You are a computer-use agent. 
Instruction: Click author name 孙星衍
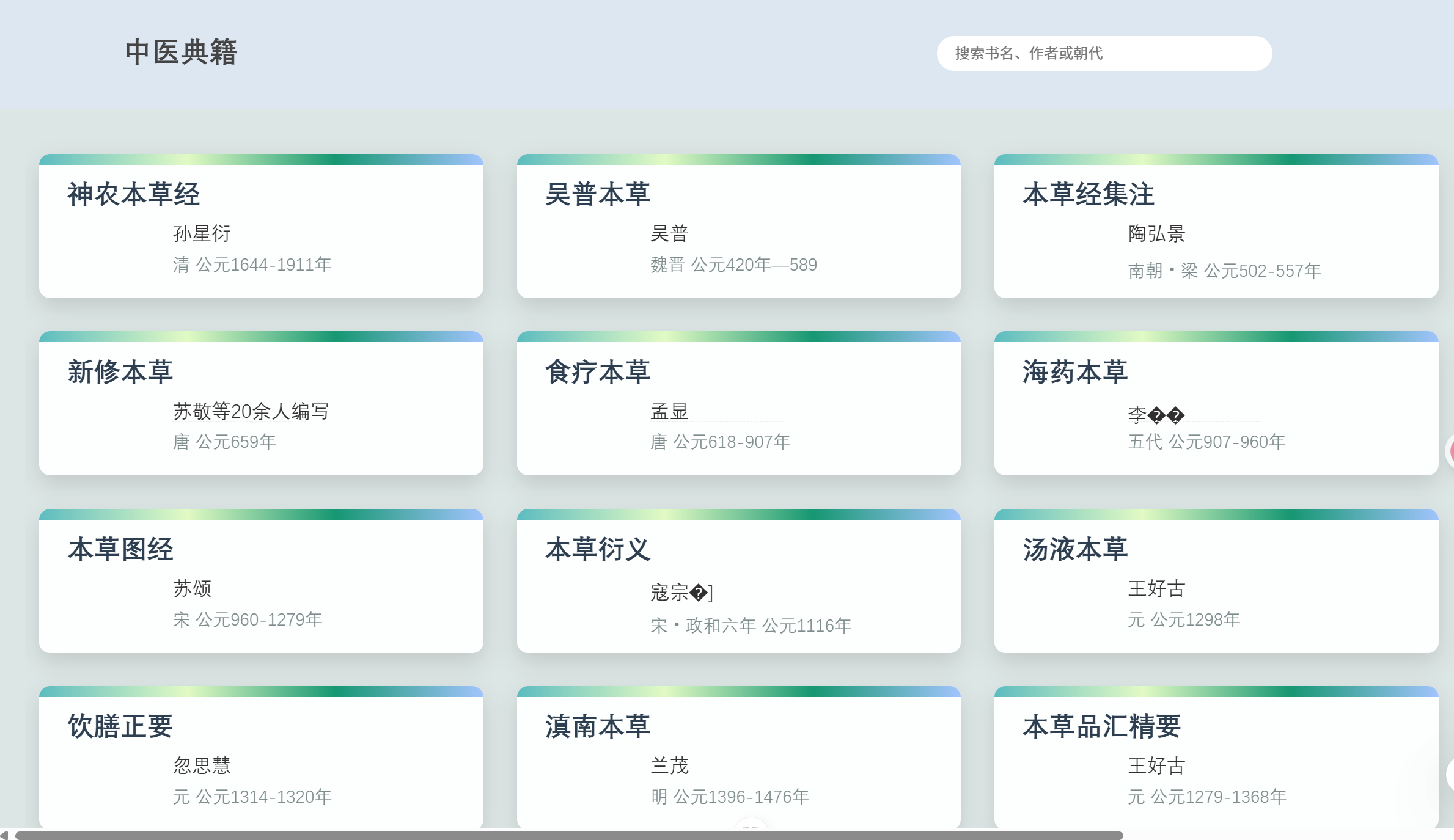point(202,233)
